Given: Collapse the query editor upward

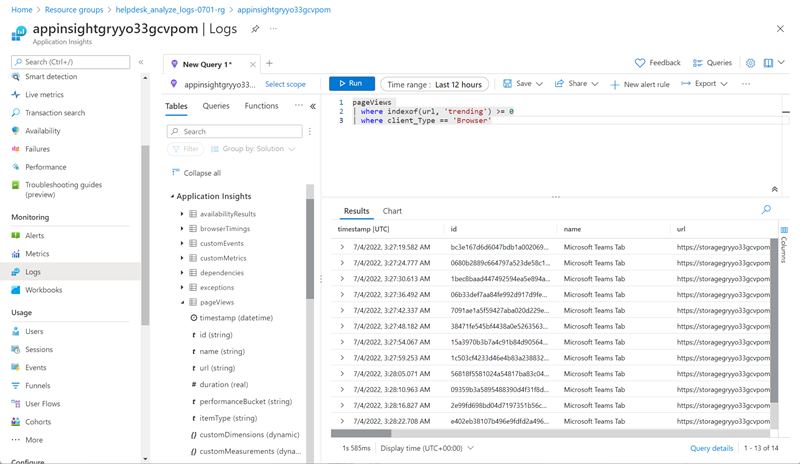Looking at the screenshot, I should point(774,189).
